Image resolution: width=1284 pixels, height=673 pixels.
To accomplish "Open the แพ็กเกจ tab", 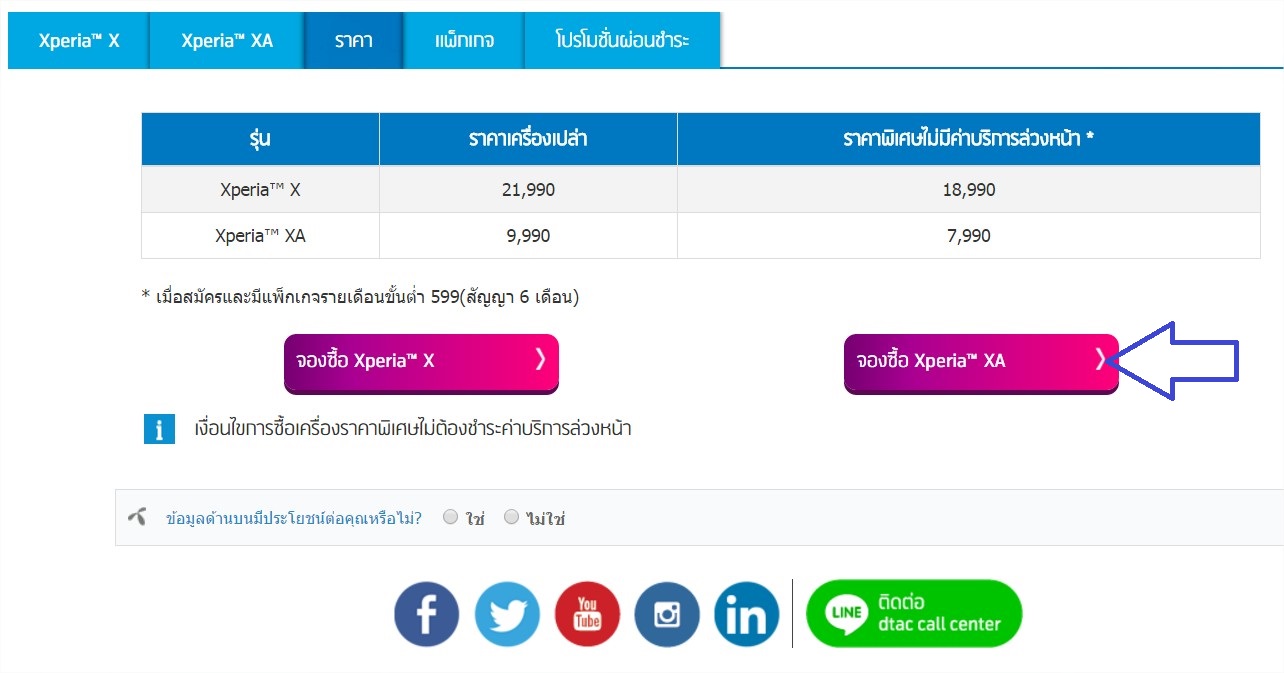I will pyautogui.click(x=464, y=41).
